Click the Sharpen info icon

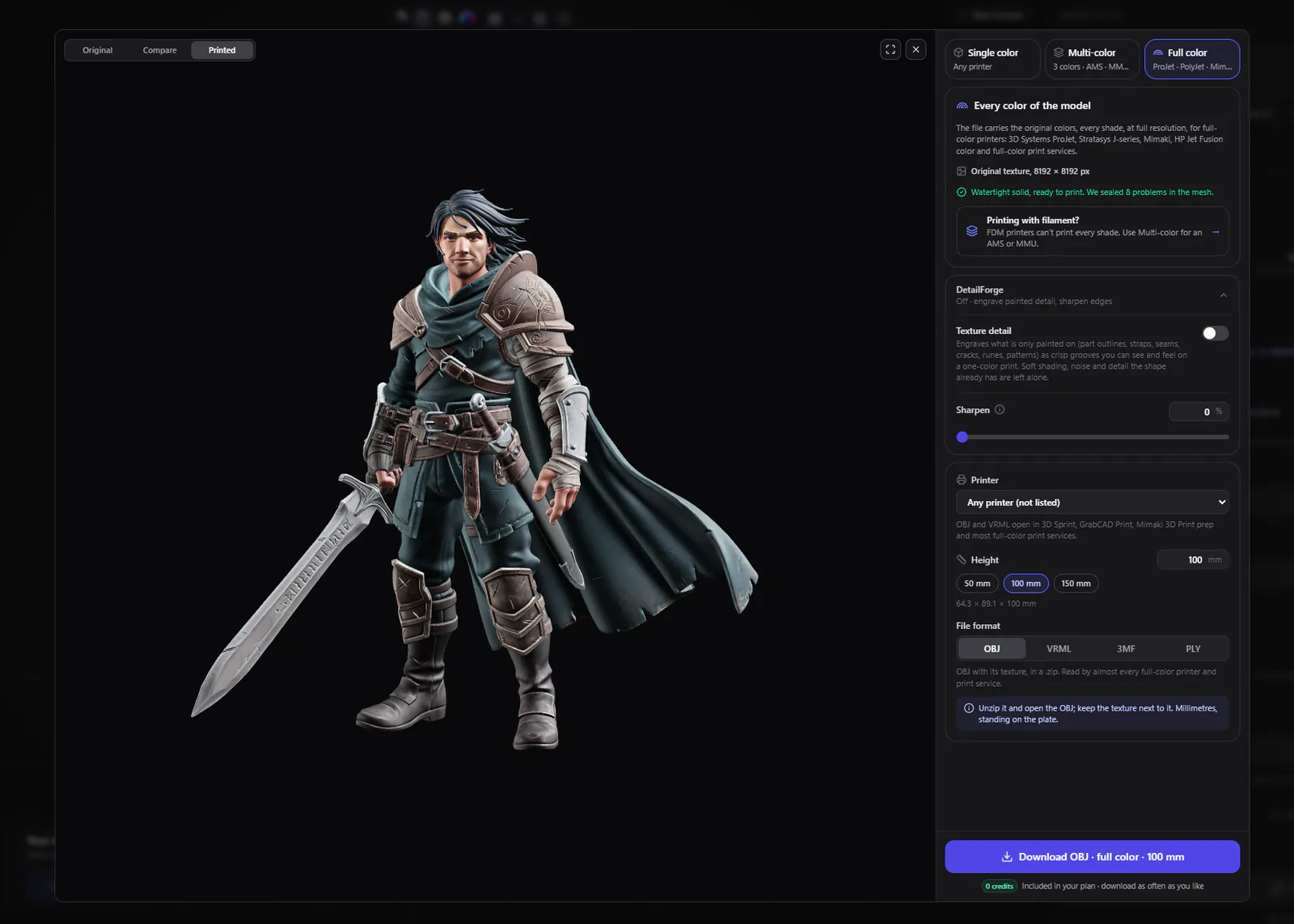(x=1000, y=410)
